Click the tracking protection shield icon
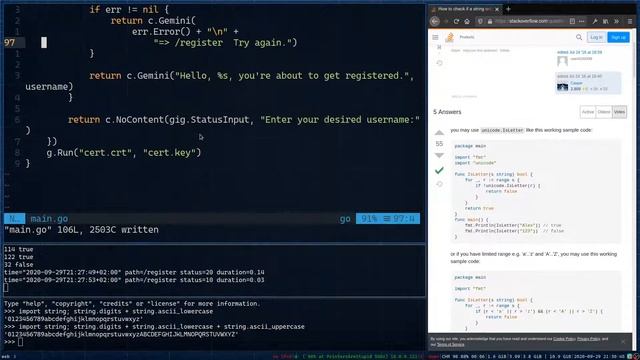 click(480, 21)
